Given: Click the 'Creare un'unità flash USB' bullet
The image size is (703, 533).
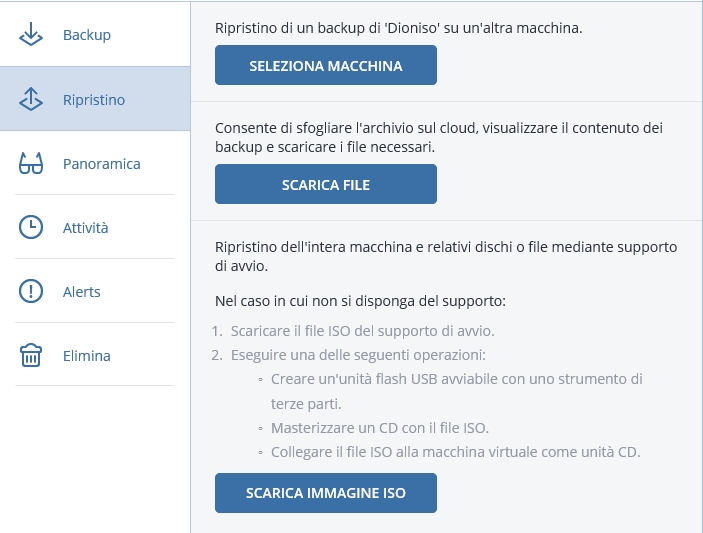Looking at the screenshot, I should (x=456, y=391).
